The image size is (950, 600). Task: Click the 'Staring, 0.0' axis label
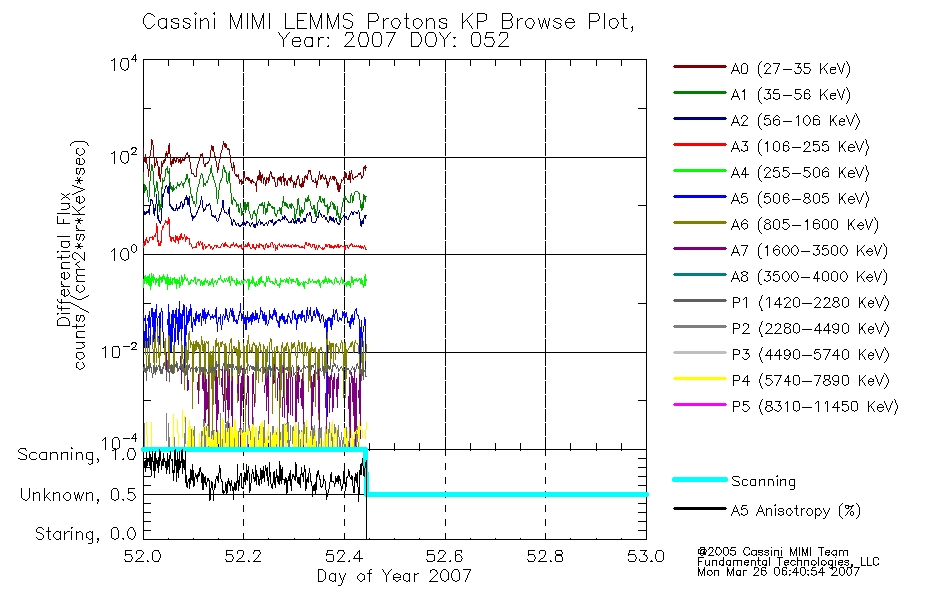(x=85, y=534)
